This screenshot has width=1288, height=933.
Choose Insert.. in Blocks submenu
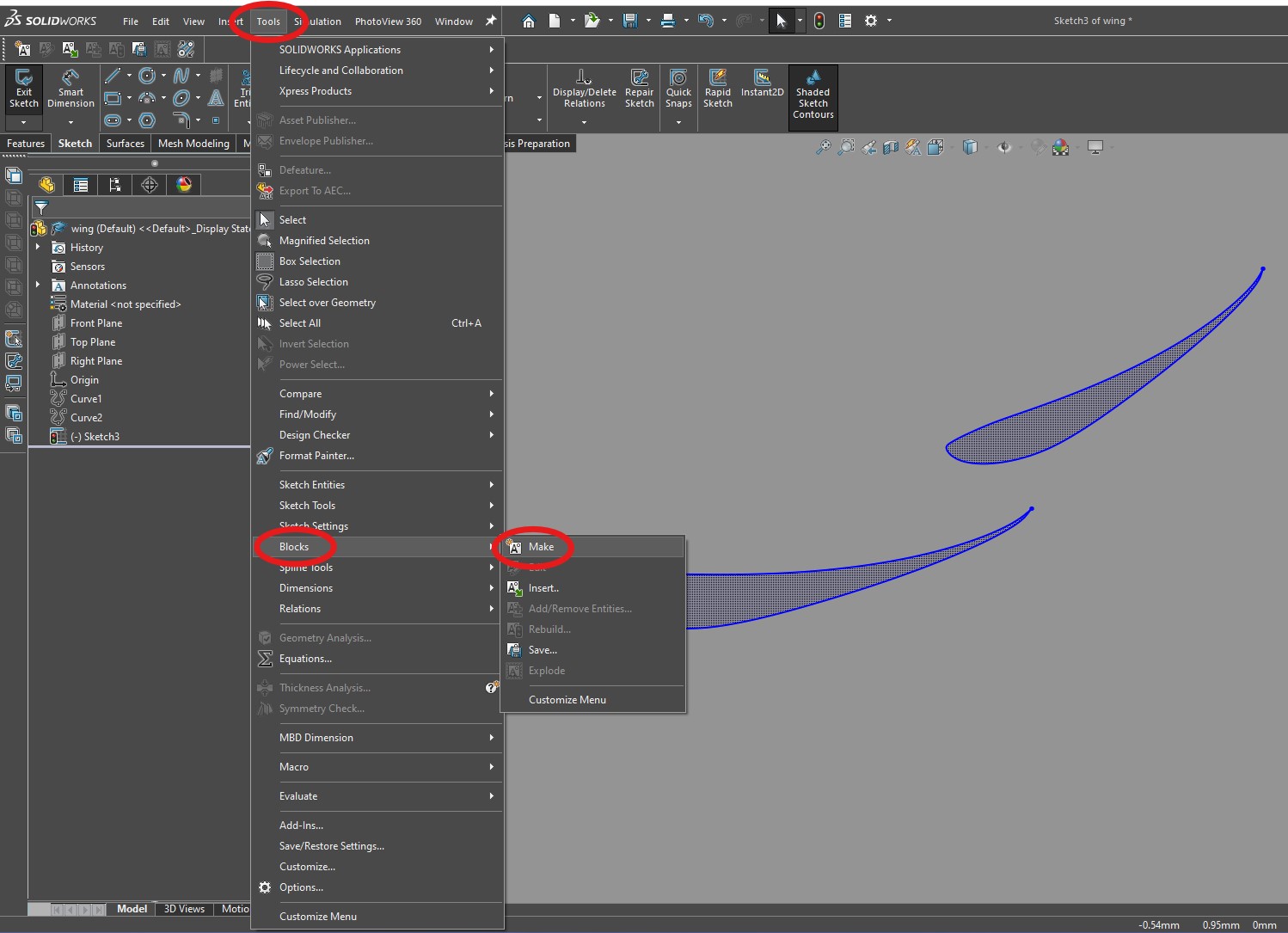click(592, 588)
